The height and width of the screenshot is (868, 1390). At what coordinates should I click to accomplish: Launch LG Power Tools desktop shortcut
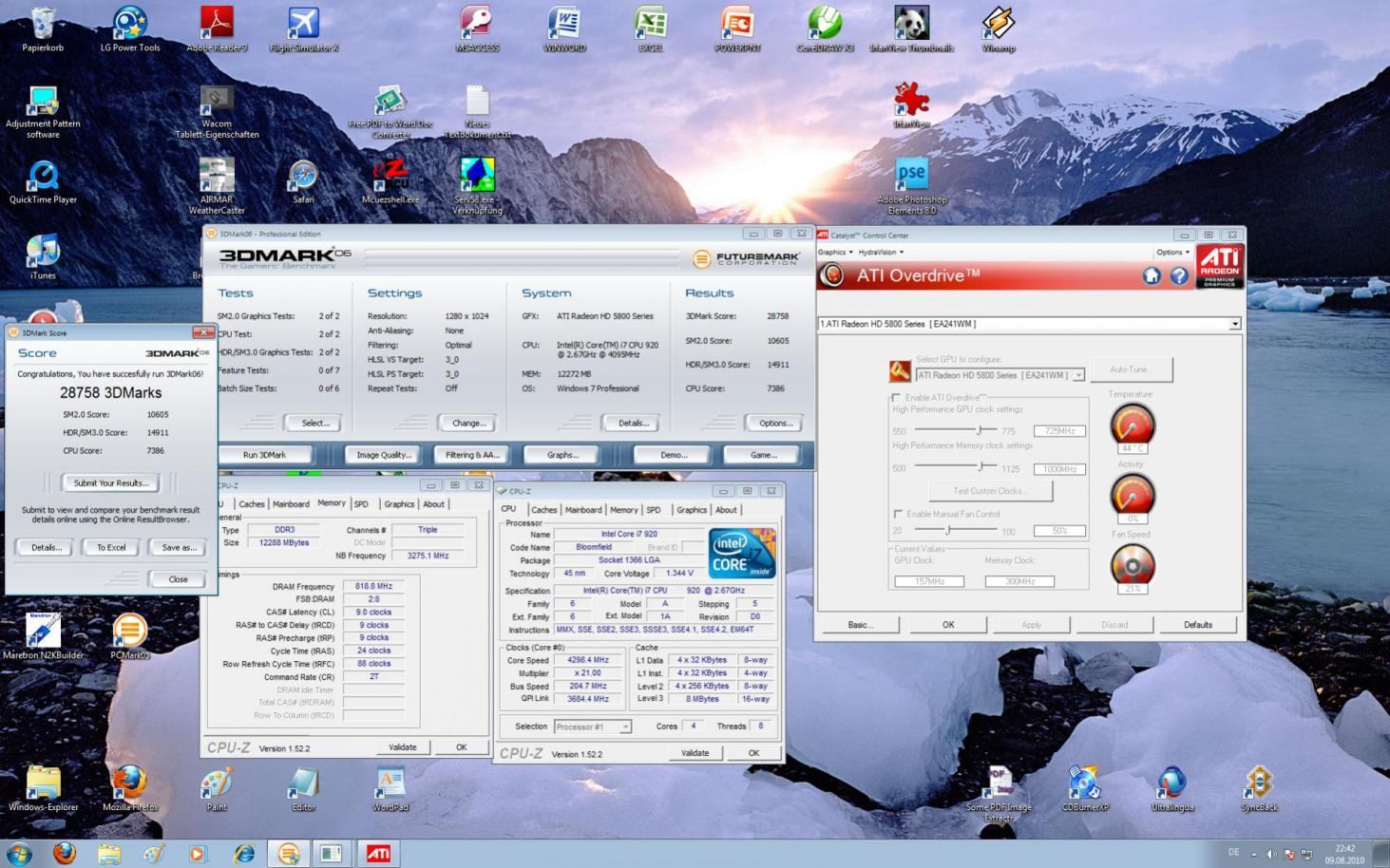130,28
